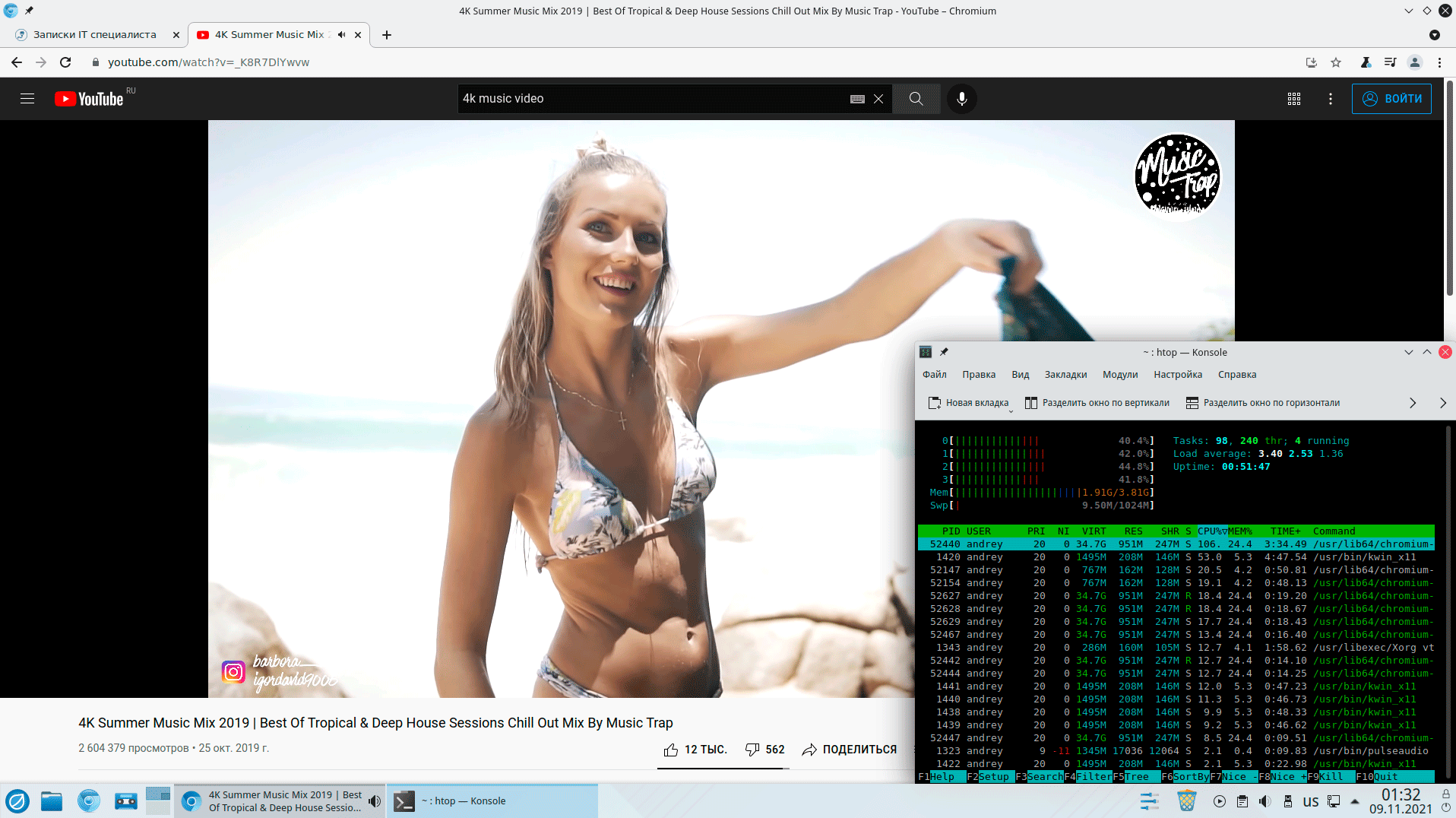The height and width of the screenshot is (818, 1456).
Task: Mute the 4K Summer Music Mix tab
Action: click(x=342, y=35)
